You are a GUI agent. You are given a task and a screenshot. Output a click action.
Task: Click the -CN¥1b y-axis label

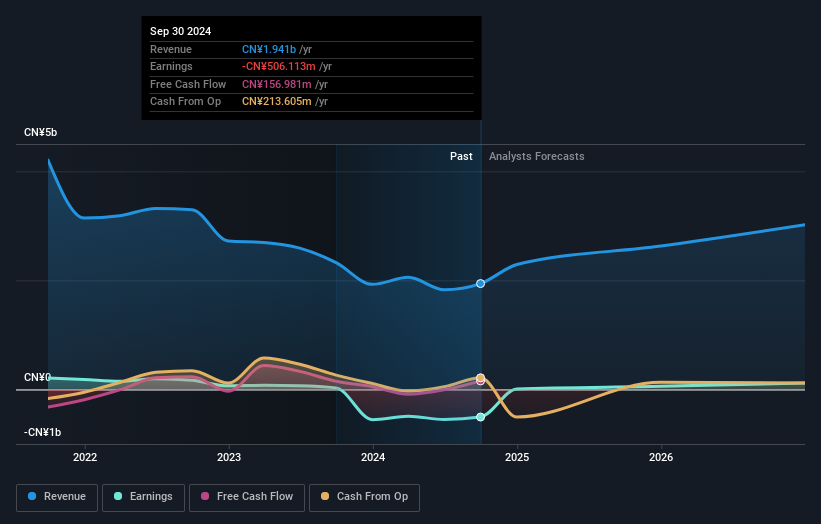[42, 432]
